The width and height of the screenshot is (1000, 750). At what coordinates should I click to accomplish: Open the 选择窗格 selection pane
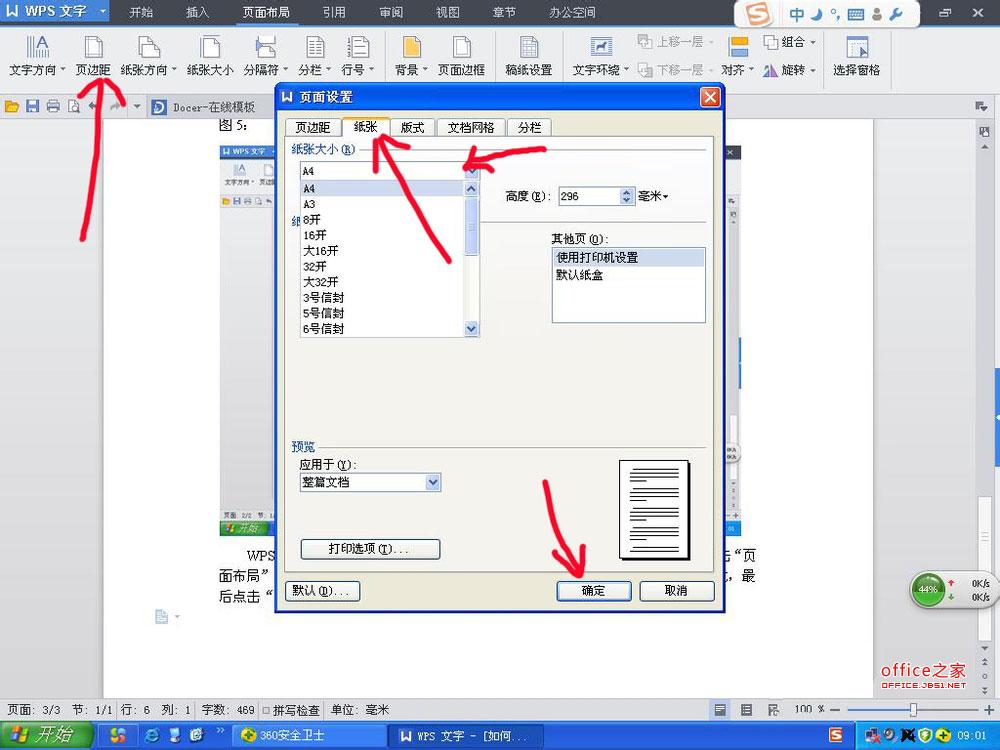pos(856,56)
